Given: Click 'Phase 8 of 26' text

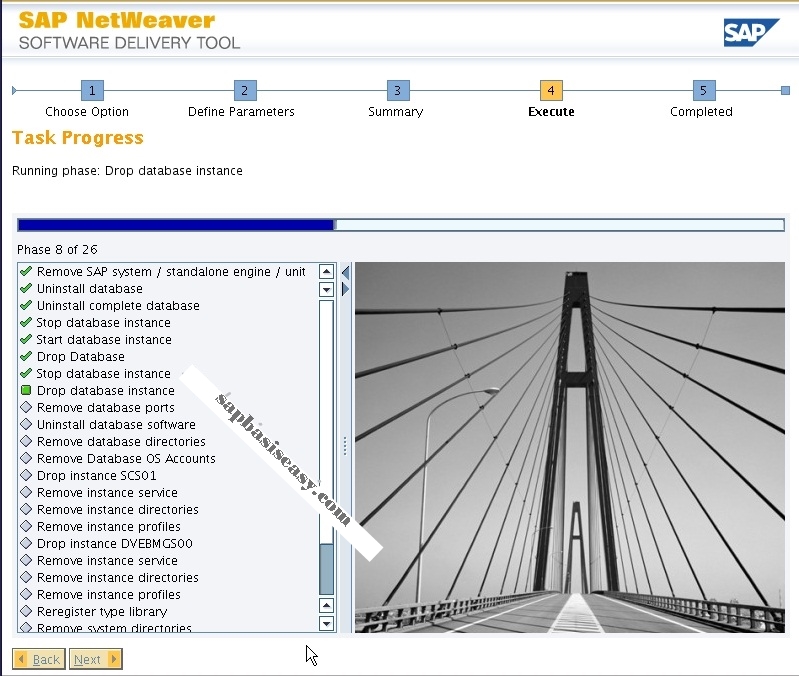Looking at the screenshot, I should [57, 249].
